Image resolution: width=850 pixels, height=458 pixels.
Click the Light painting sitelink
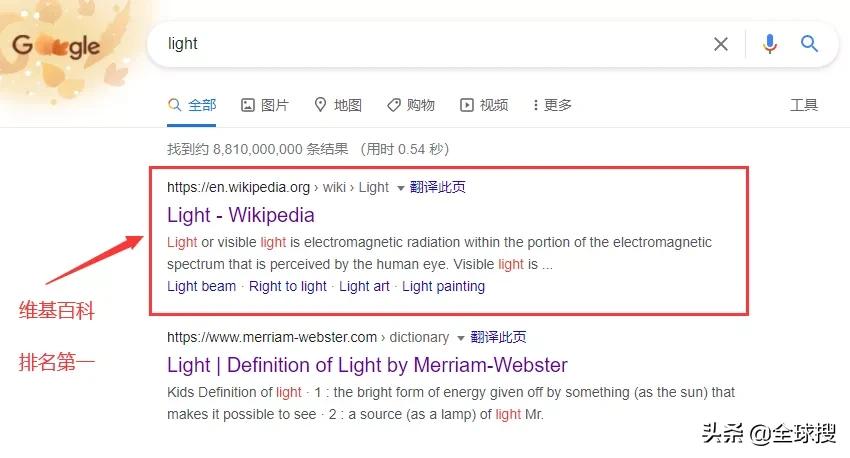coord(443,286)
